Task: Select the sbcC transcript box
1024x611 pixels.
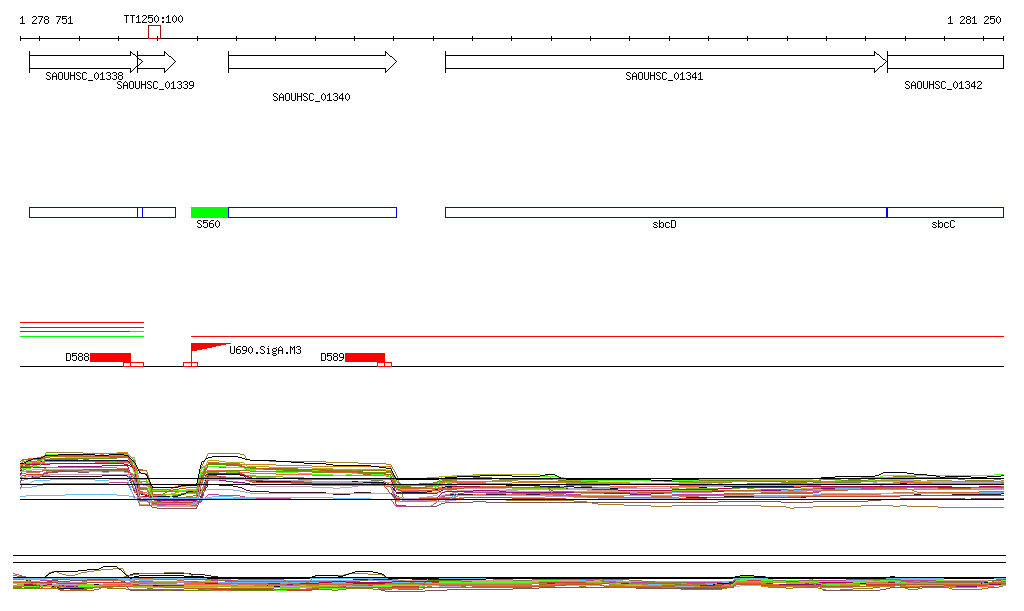Action: 944,212
